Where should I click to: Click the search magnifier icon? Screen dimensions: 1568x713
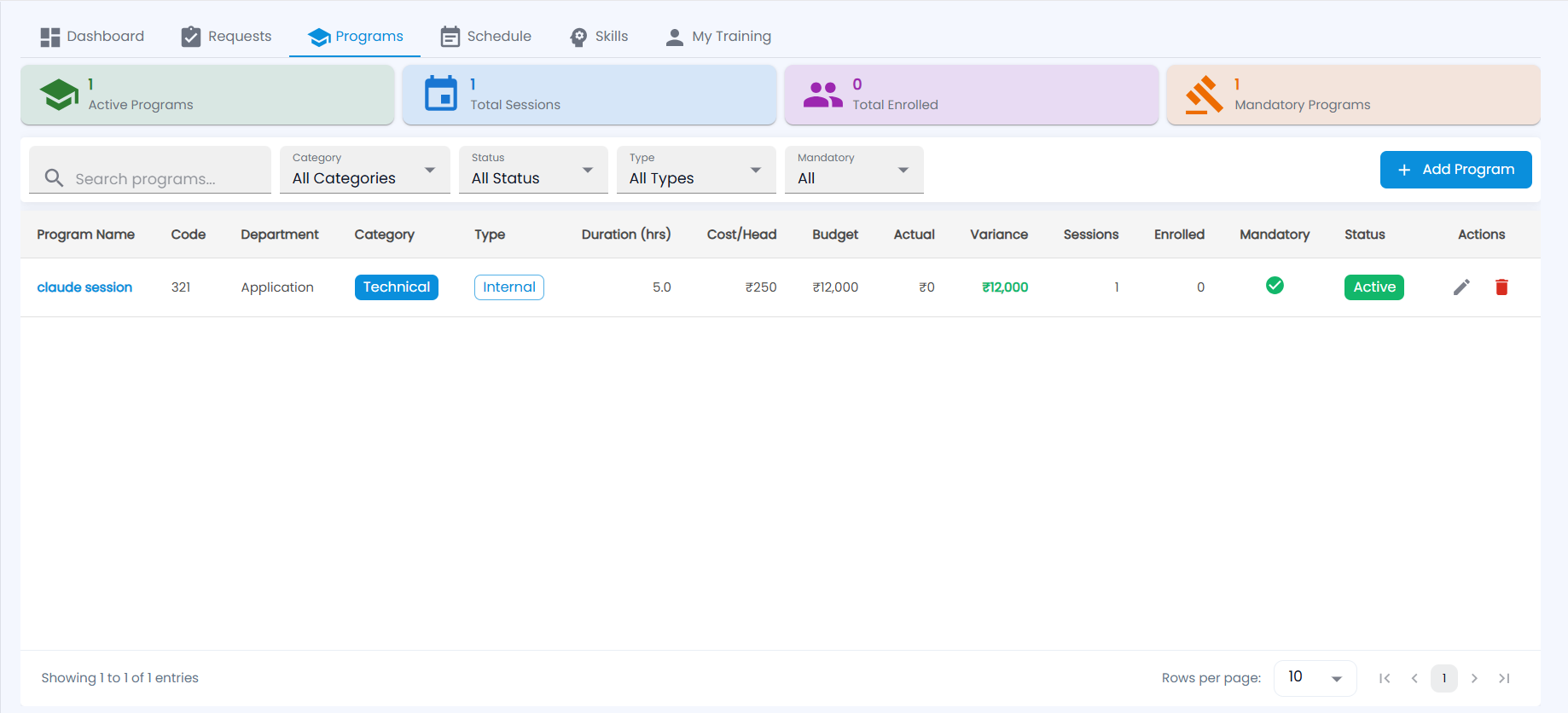tap(54, 178)
